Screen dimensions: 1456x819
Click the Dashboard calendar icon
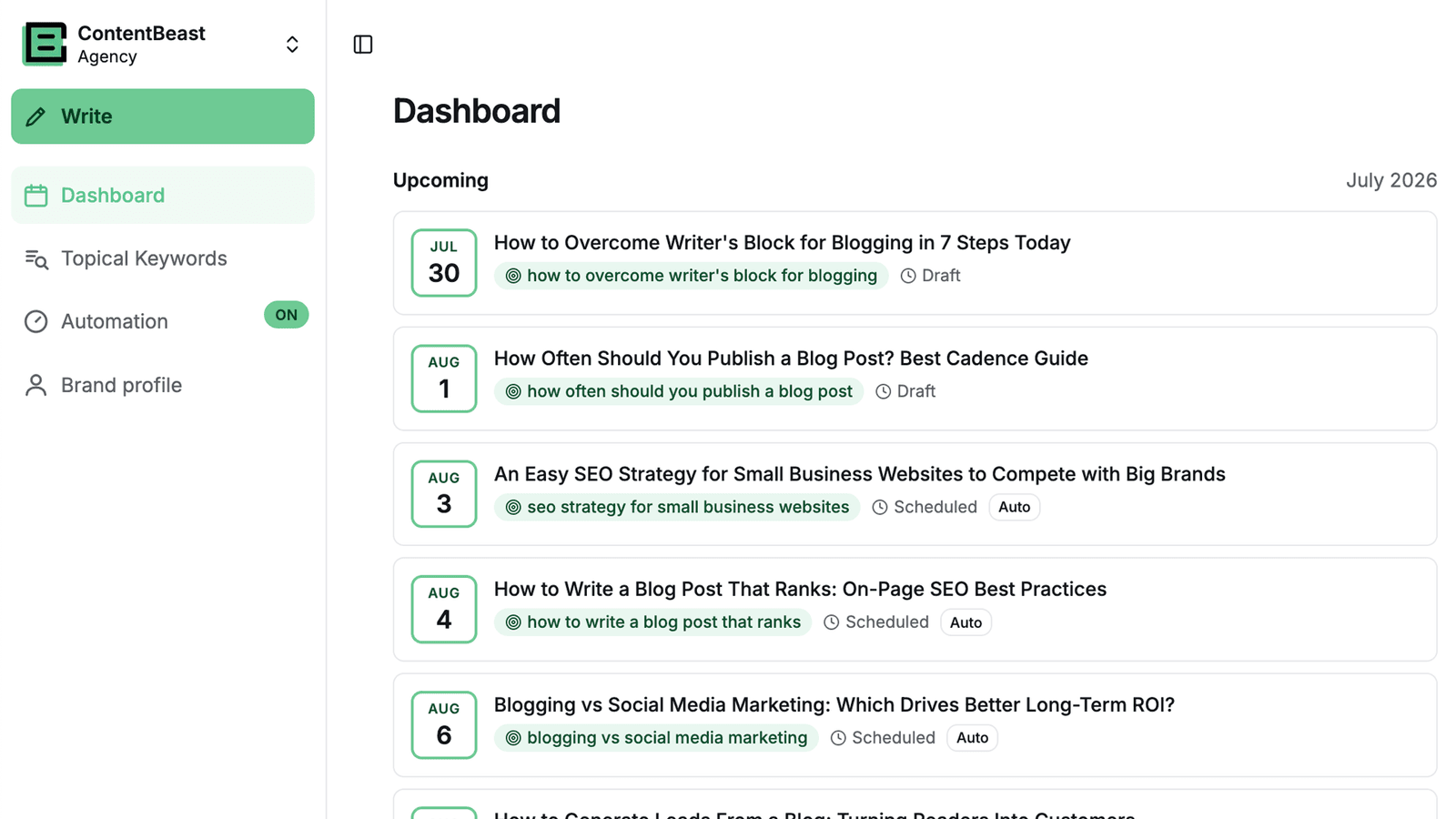(x=35, y=196)
